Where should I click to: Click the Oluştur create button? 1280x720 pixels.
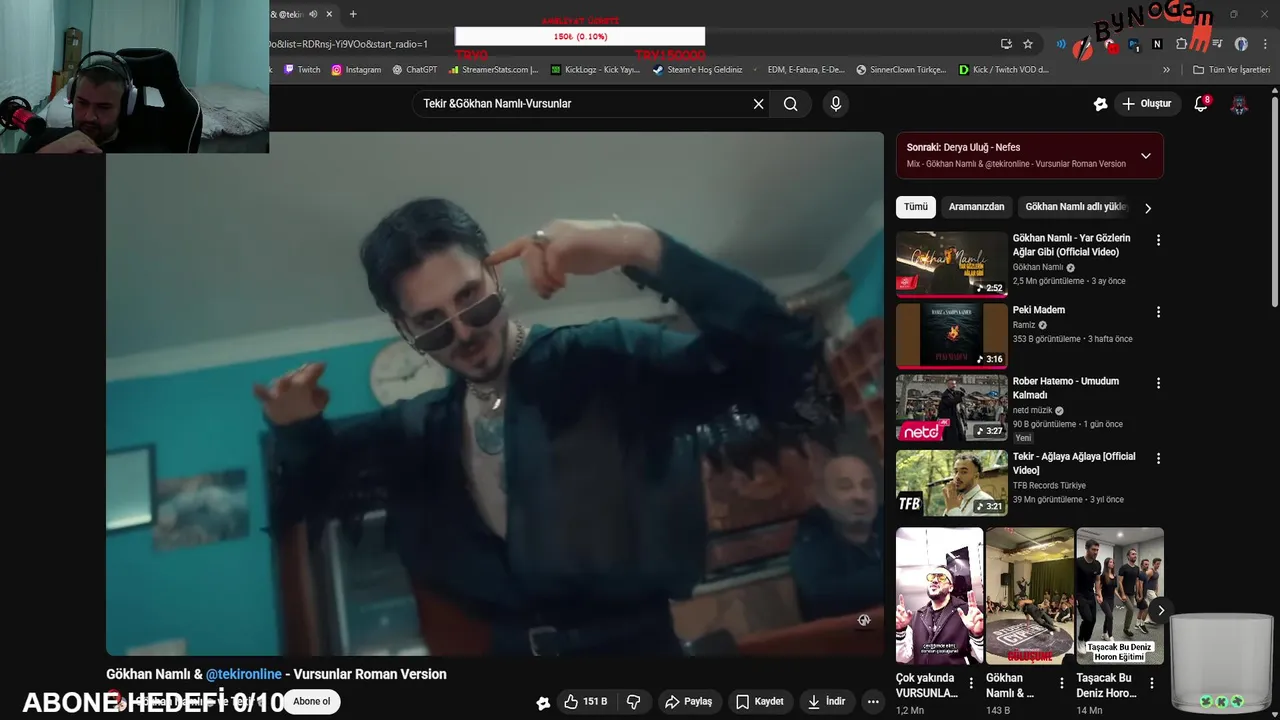(1146, 104)
